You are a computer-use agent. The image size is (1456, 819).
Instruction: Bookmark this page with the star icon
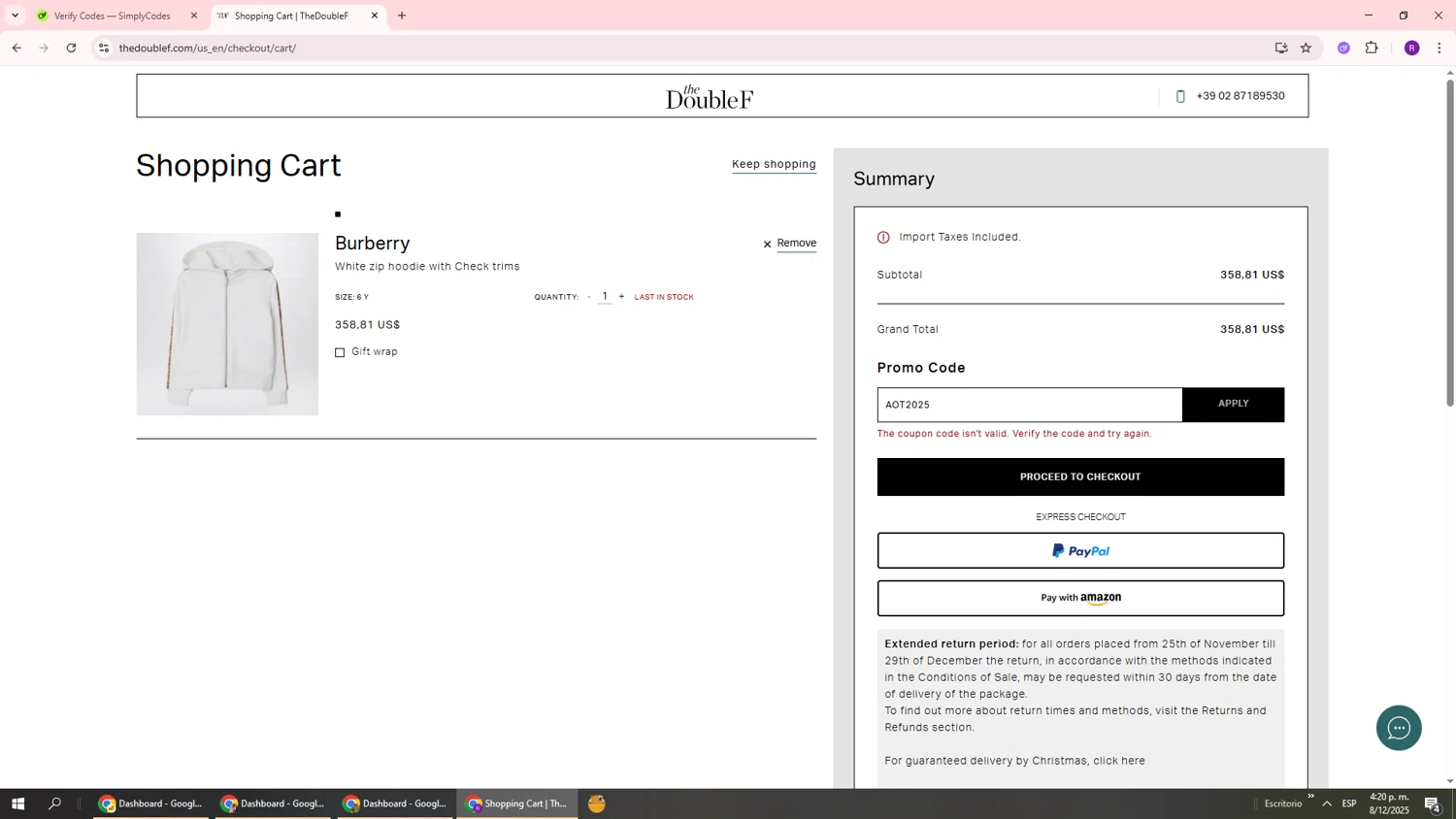pyautogui.click(x=1306, y=48)
